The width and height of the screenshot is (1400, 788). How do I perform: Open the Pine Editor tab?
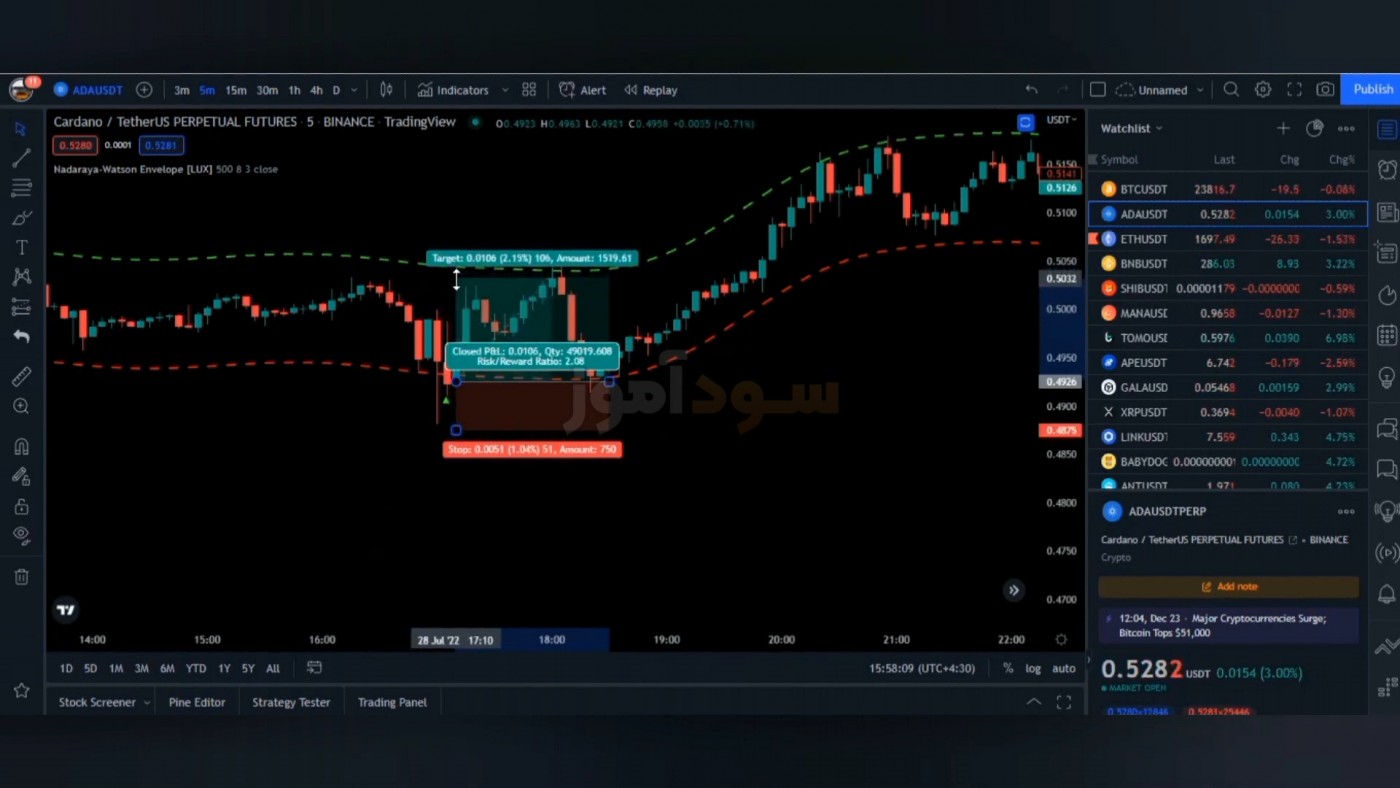(x=197, y=702)
